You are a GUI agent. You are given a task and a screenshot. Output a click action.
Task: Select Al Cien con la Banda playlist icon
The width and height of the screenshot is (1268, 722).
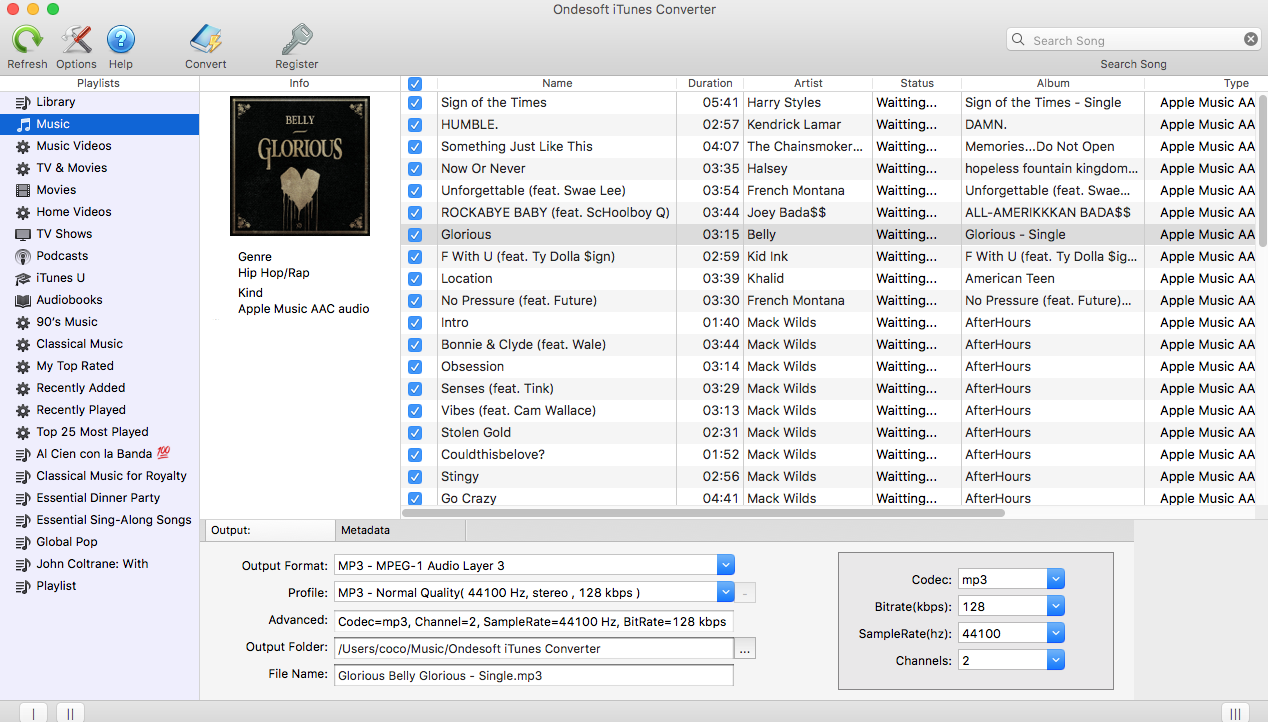coord(23,454)
